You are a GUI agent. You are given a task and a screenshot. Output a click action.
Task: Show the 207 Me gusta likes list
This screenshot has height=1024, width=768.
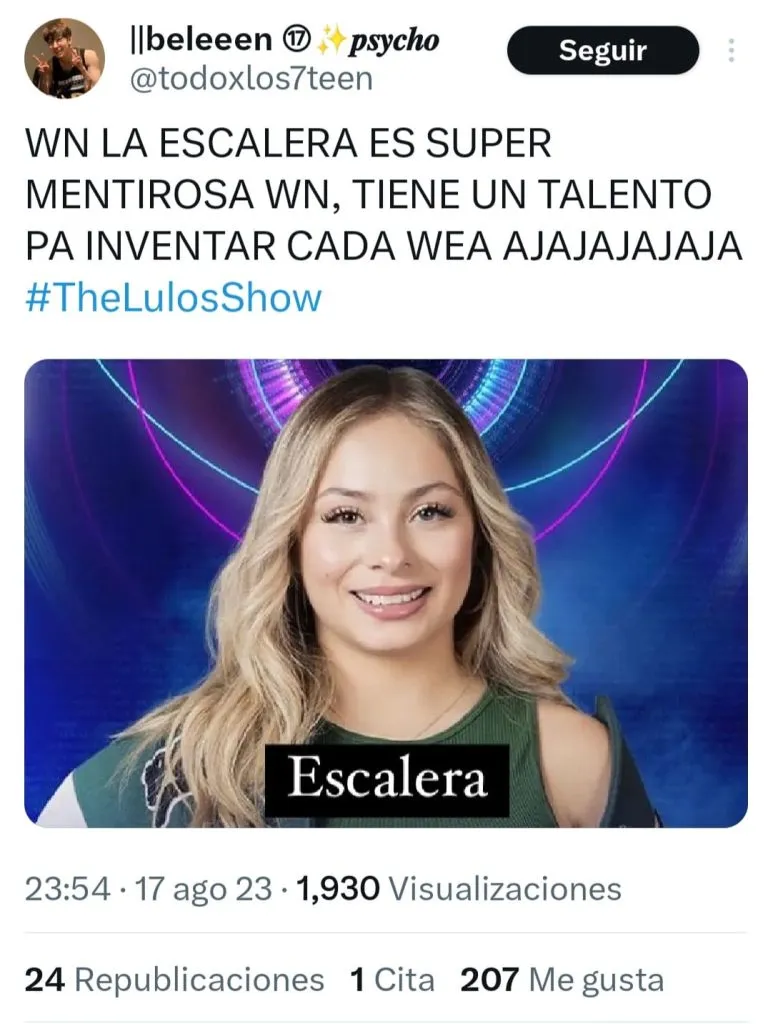[562, 980]
